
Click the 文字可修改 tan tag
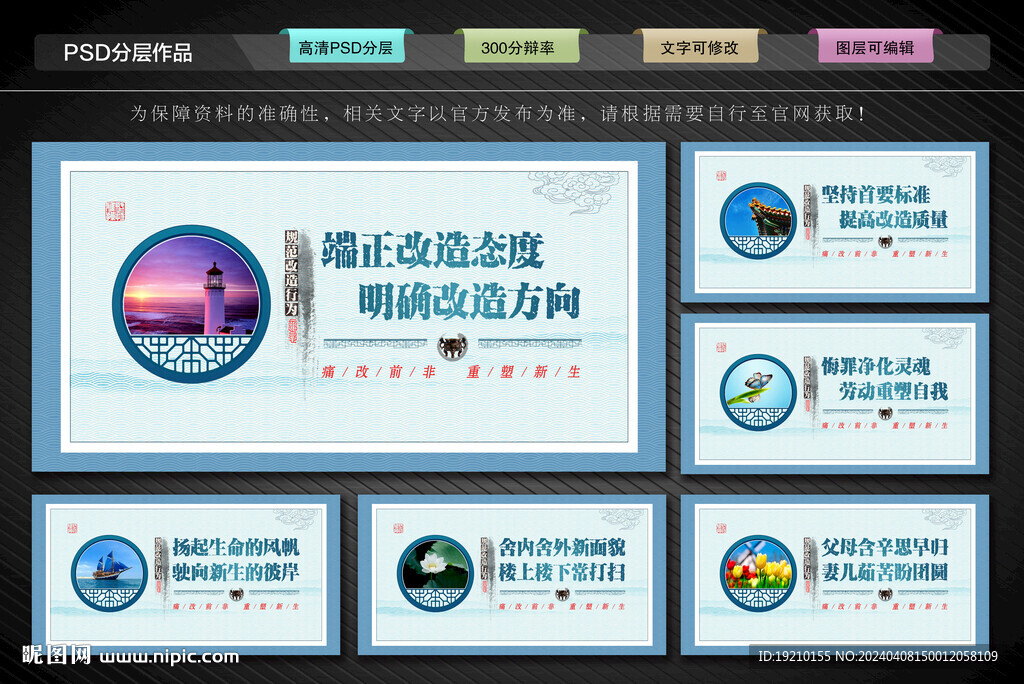700,47
